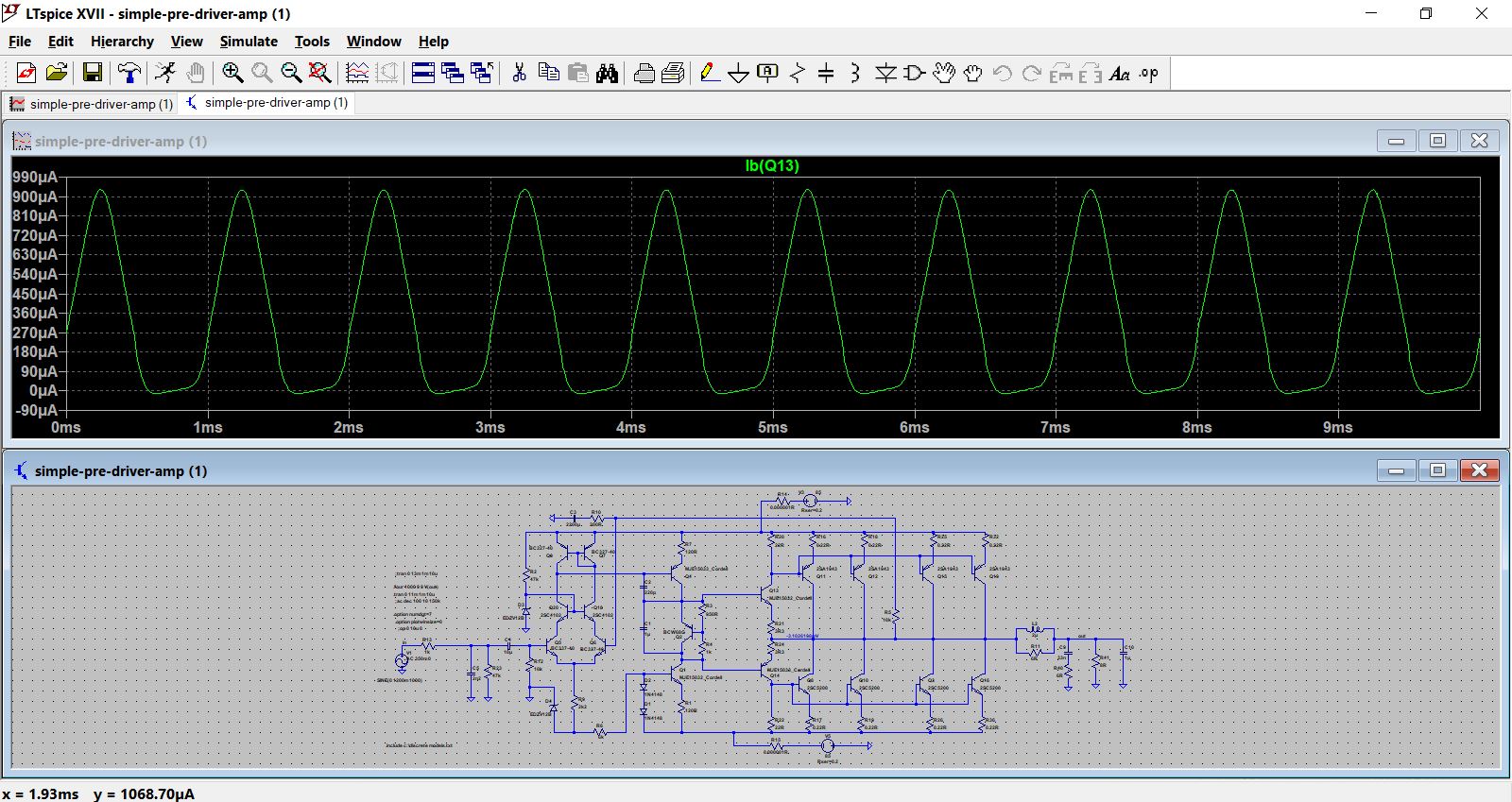
Task: Close the waveform plot window
Action: (1479, 141)
